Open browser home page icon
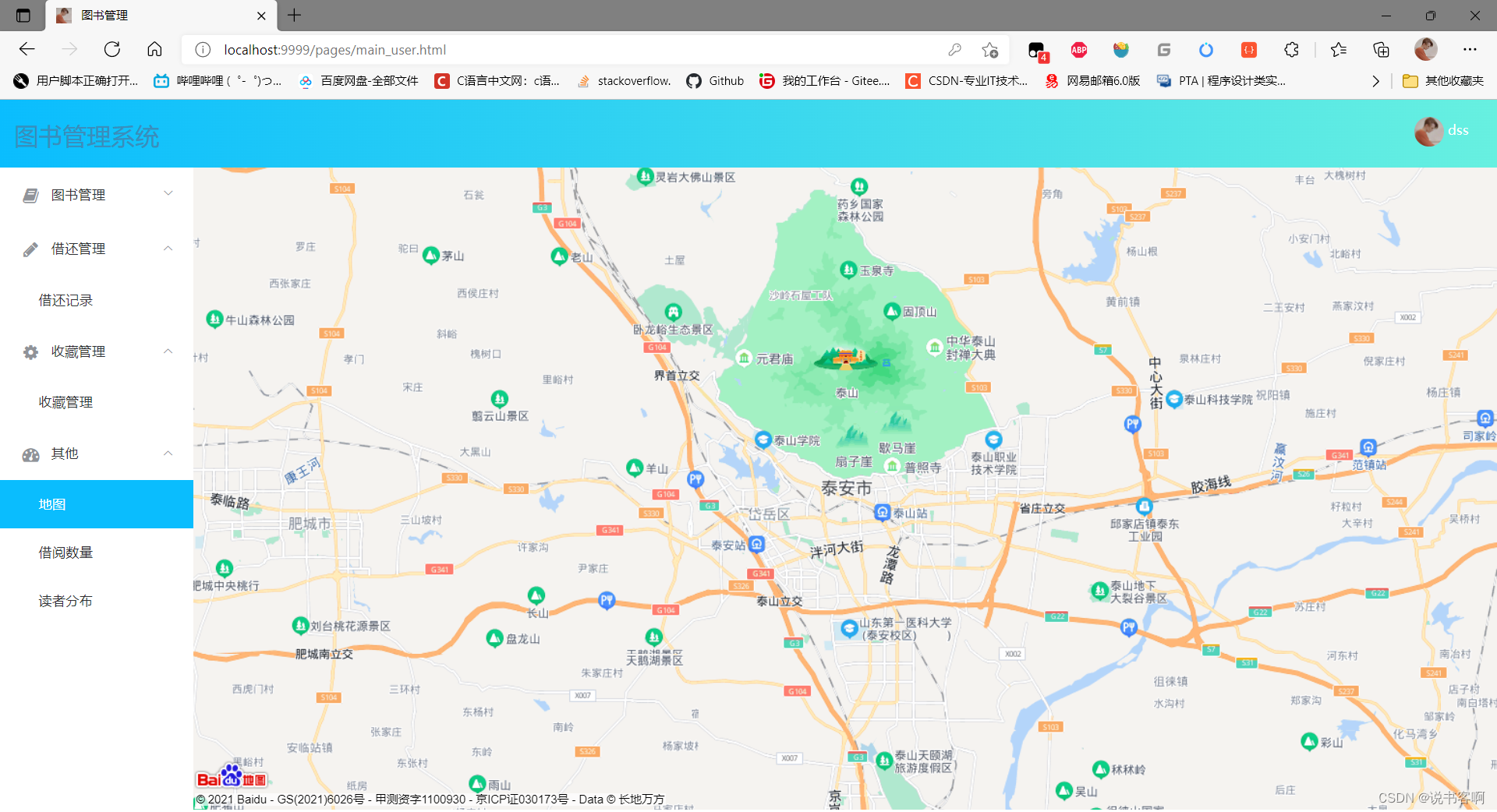The height and width of the screenshot is (812, 1497). coord(154,50)
